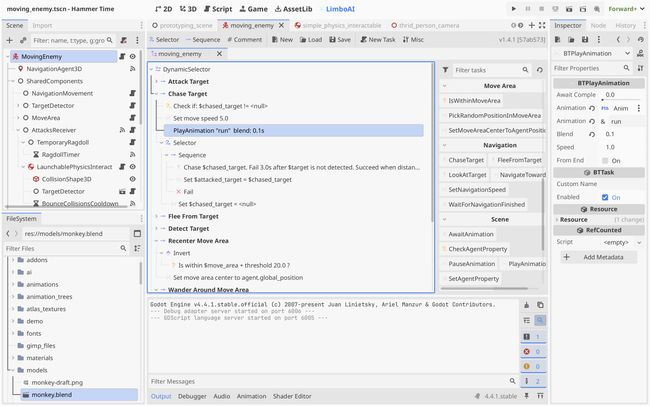Instantiate a child scene via link icon
Screen dimensions: 650x406
pos(23,40)
